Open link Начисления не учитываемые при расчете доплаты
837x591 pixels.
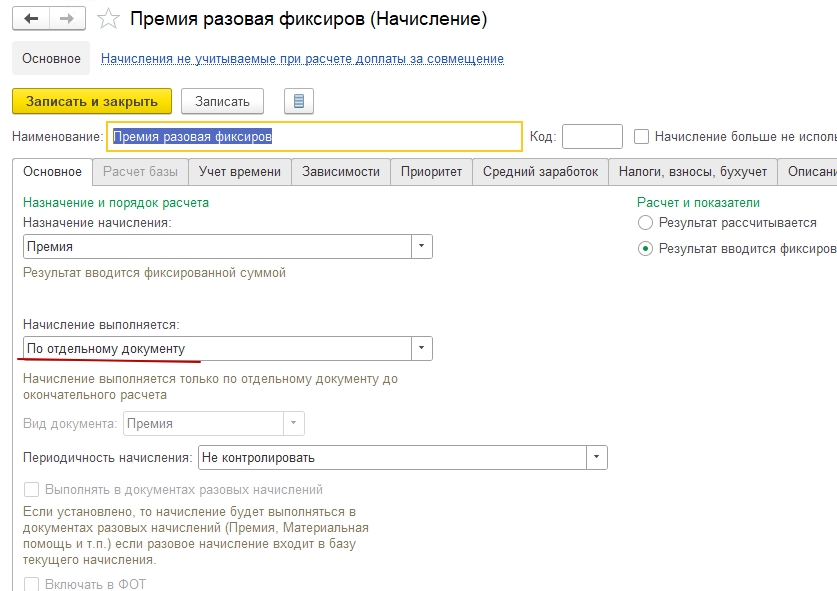(302, 59)
